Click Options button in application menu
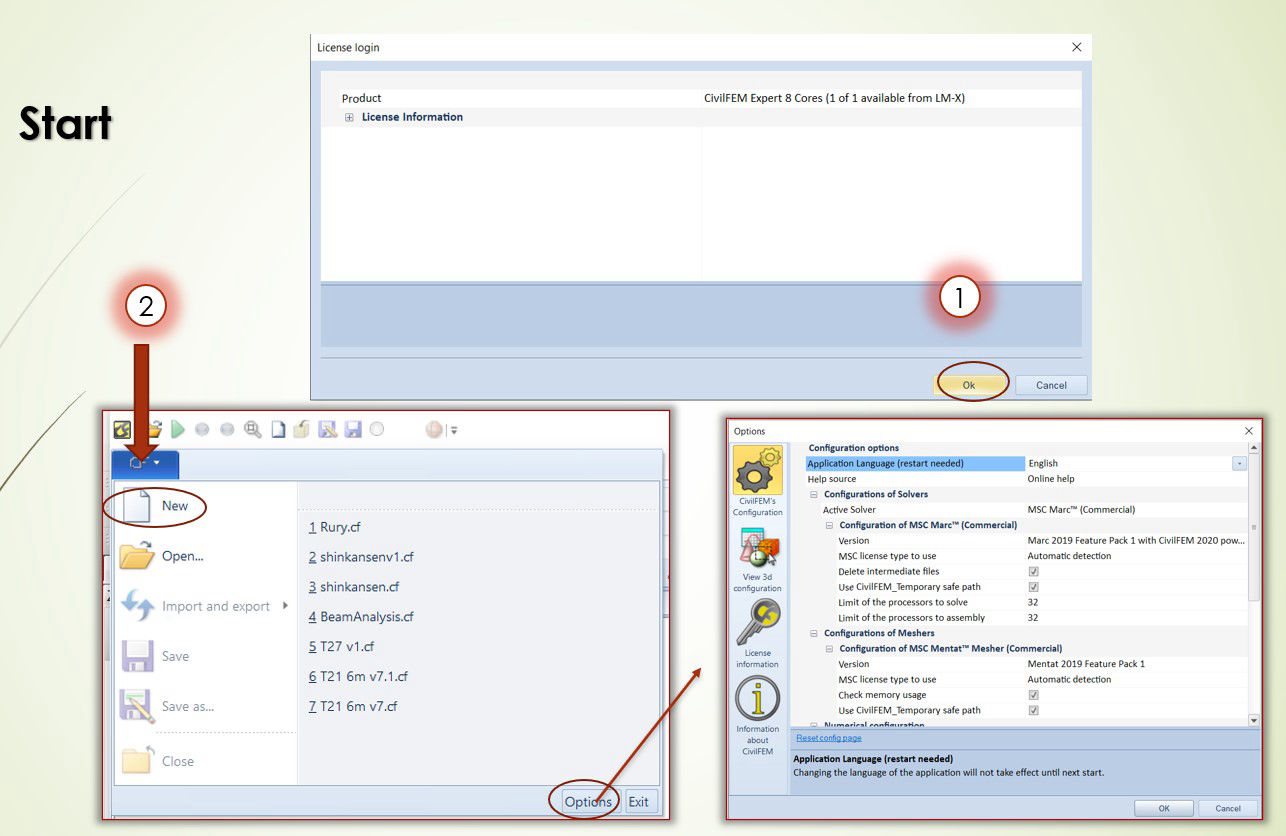The image size is (1286, 836). coord(587,802)
